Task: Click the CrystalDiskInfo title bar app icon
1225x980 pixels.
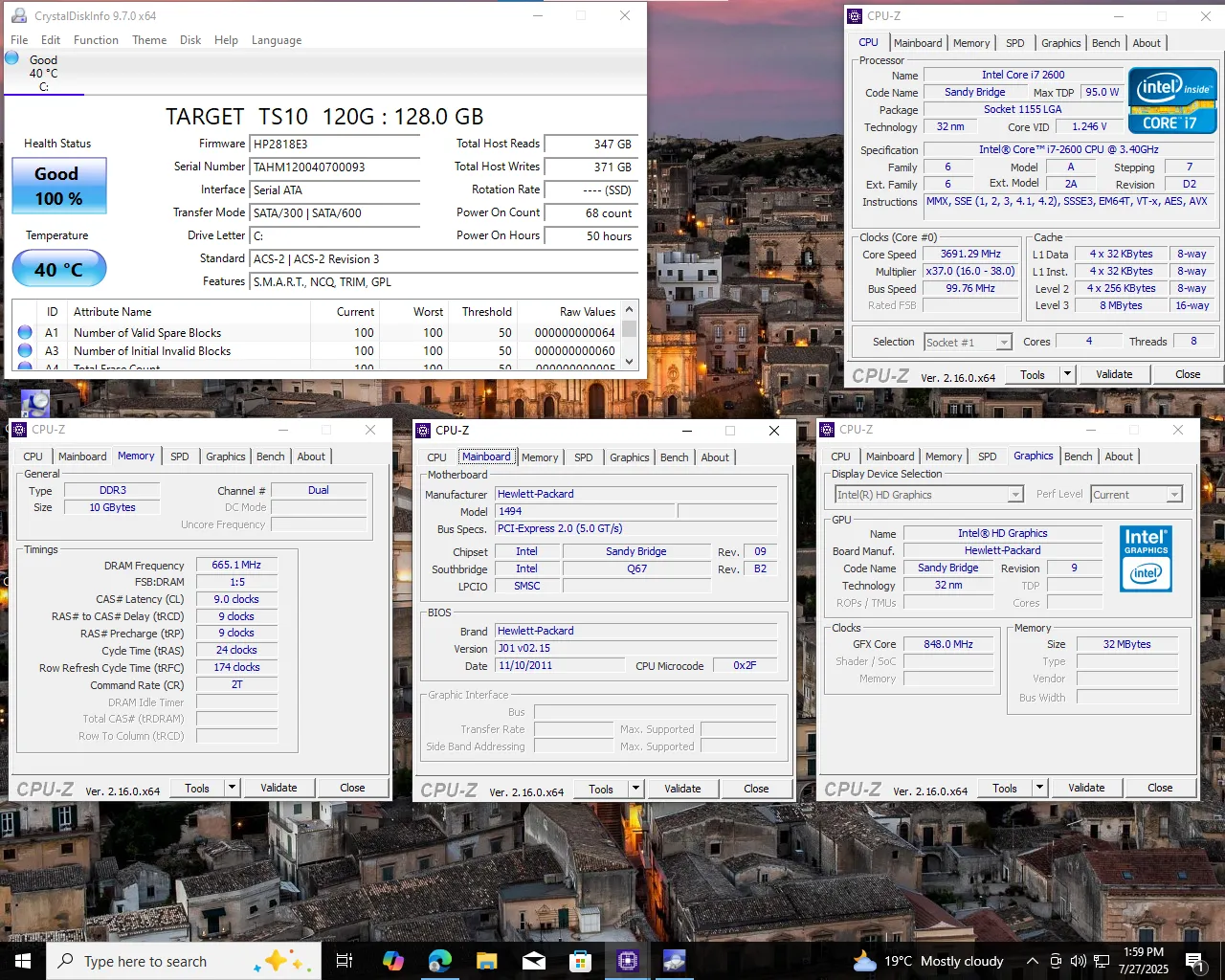Action: (19, 15)
